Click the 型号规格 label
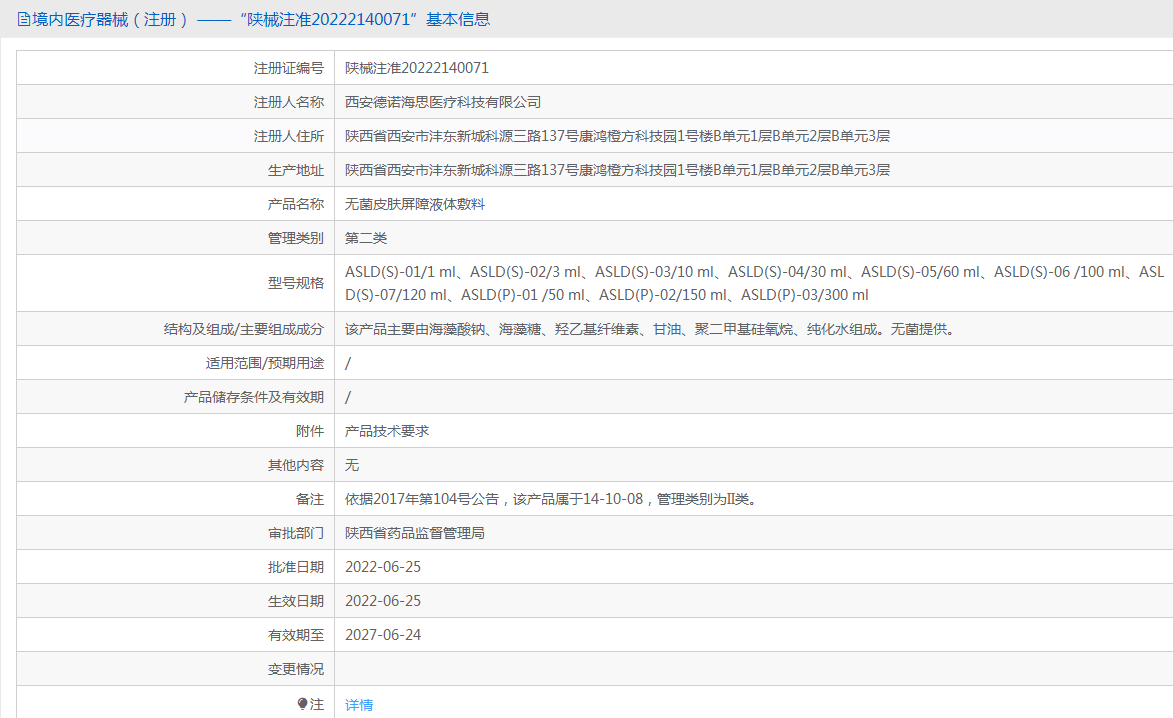Viewport: 1173px width, 718px height. click(295, 283)
